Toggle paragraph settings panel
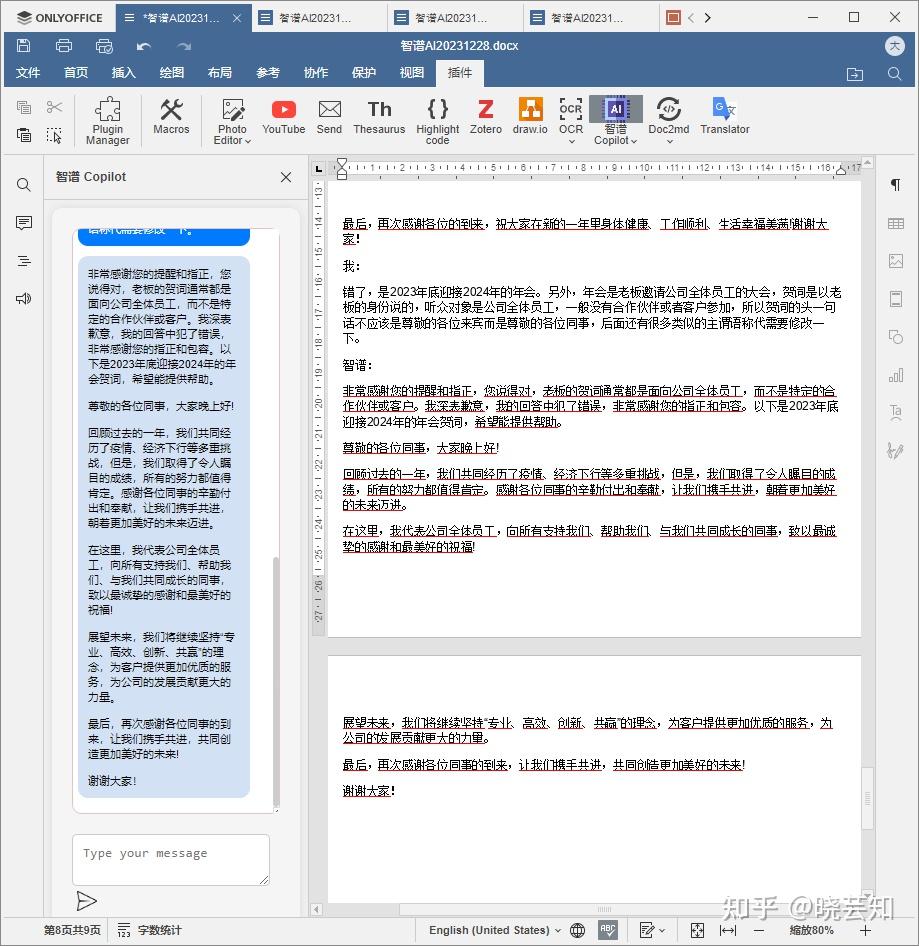 pos(896,185)
